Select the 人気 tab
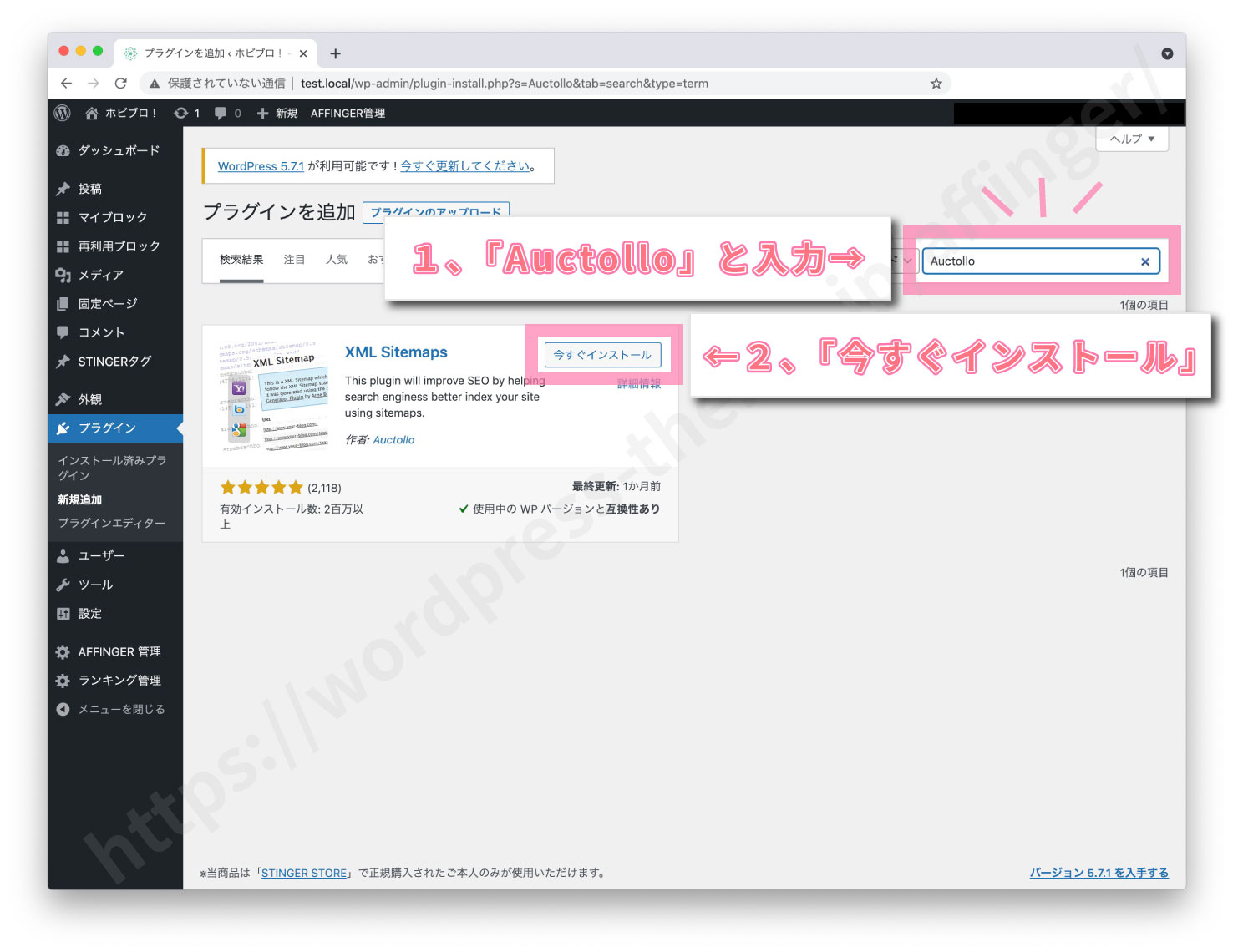This screenshot has width=1233, height=952. click(x=337, y=260)
